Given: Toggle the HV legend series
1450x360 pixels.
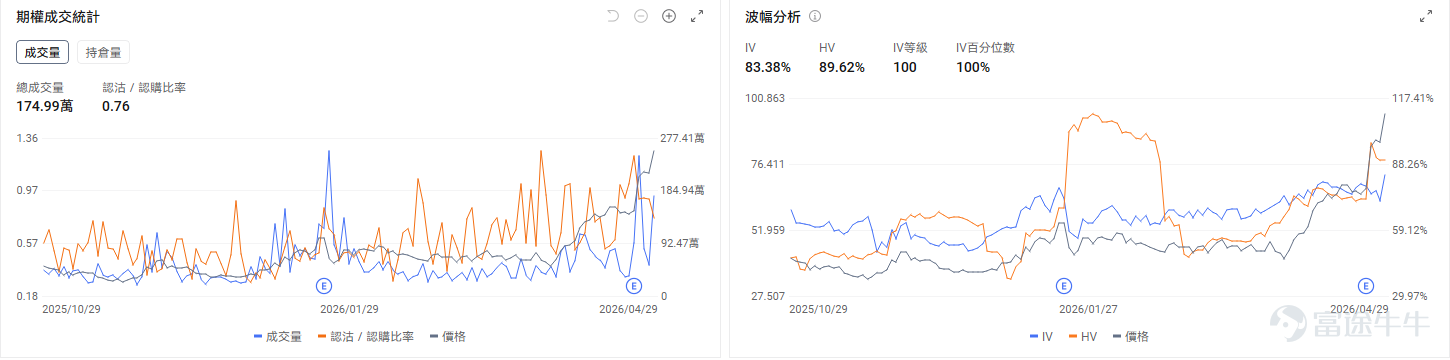Looking at the screenshot, I should coord(1083,336).
